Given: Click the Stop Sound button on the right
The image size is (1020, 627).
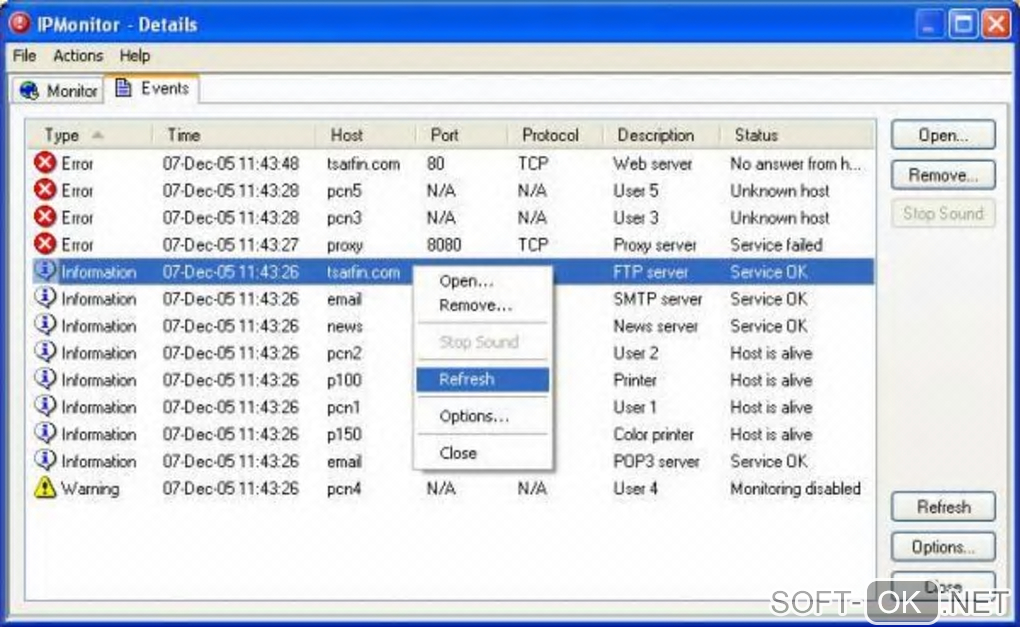Looking at the screenshot, I should click(x=943, y=213).
